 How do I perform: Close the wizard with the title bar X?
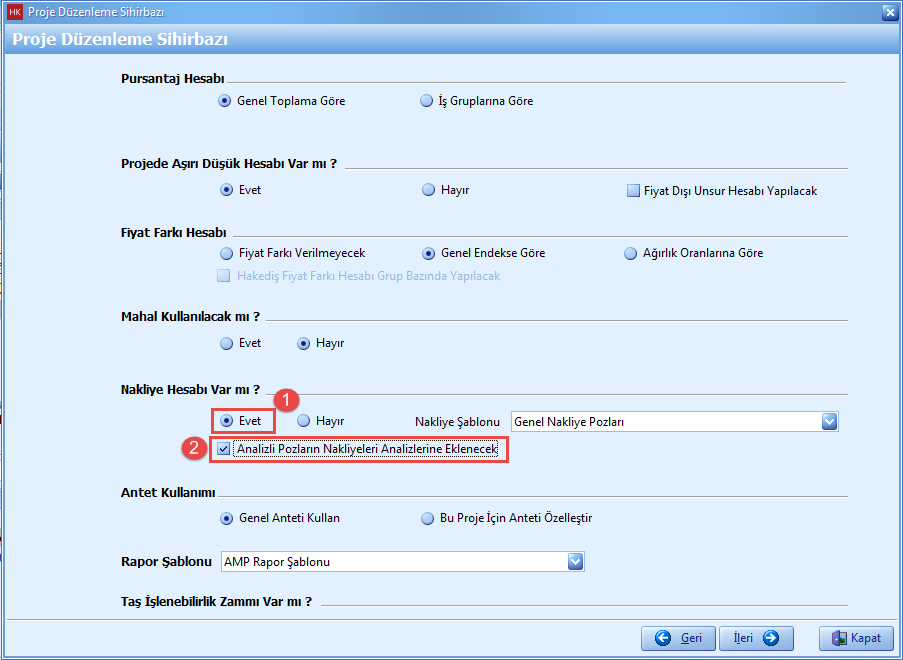coord(889,12)
